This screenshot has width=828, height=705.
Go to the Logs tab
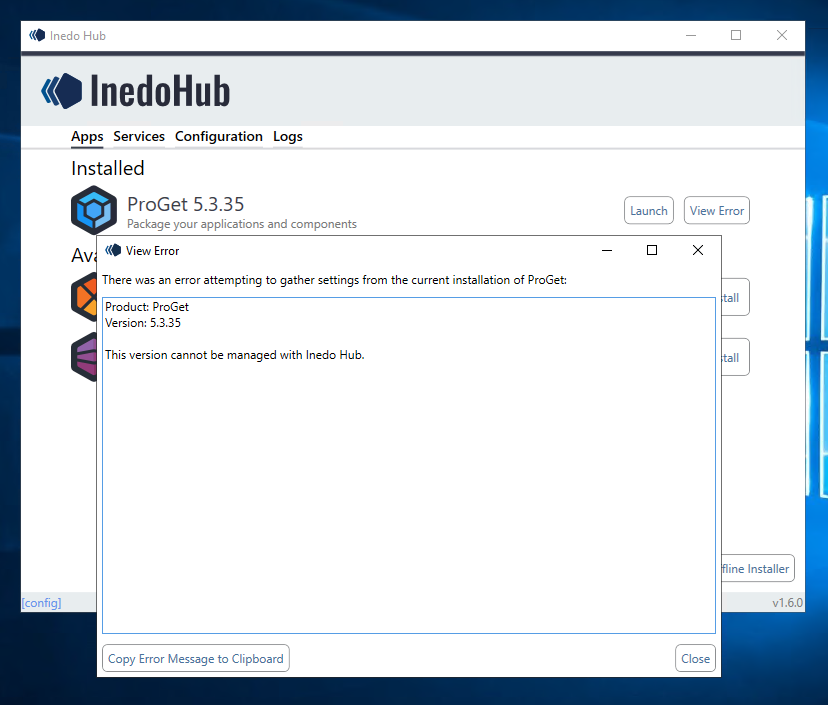[288, 137]
